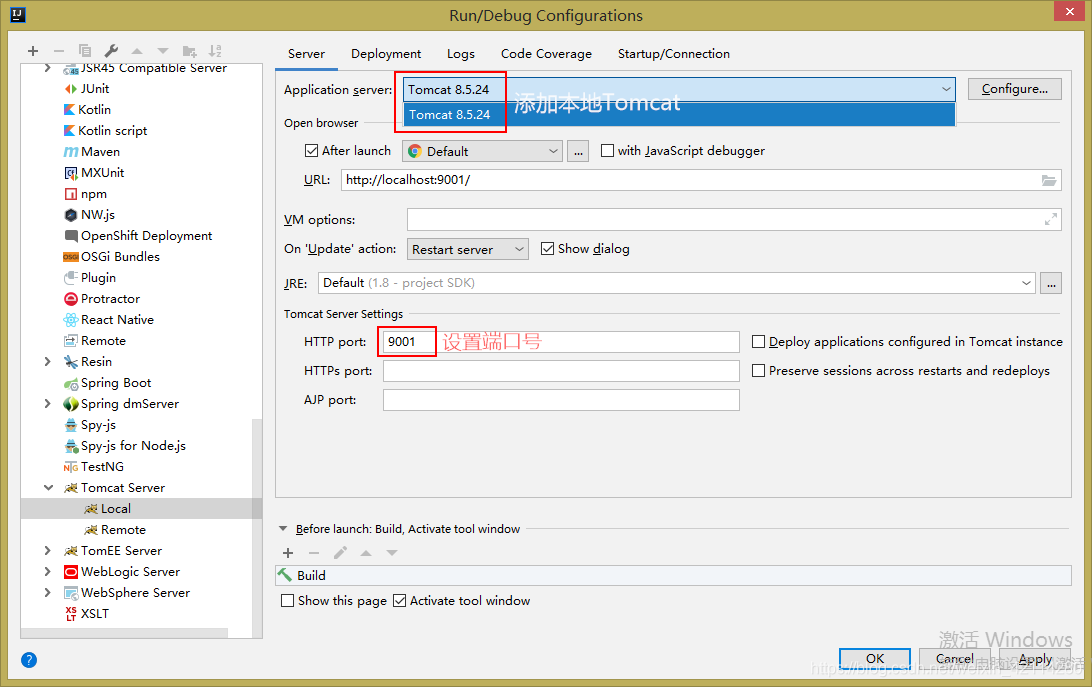This screenshot has height=687, width=1092.
Task: Enable with JavaScript debugger checkbox
Action: tap(607, 150)
